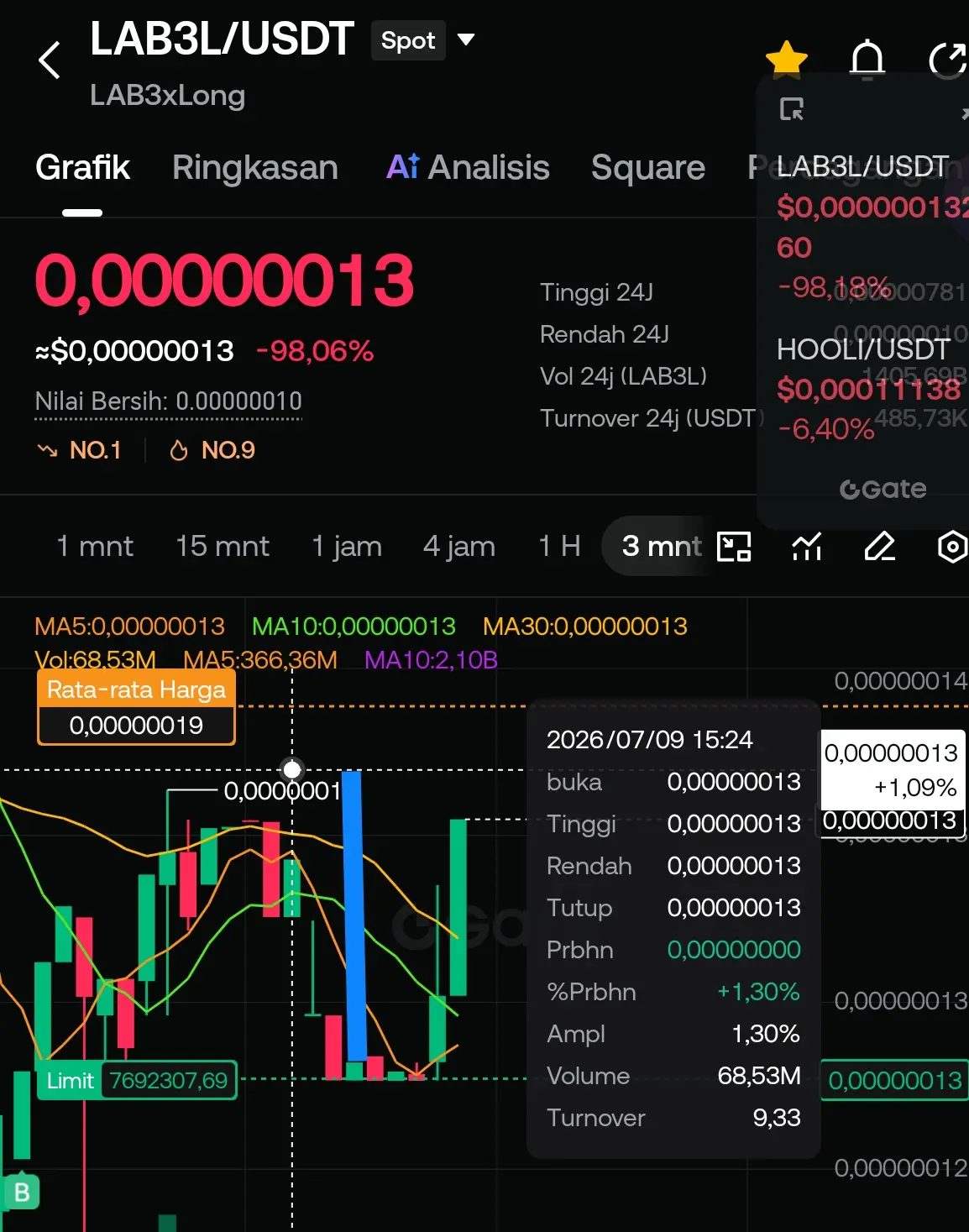Tap the %Prbhn +1,30% row
The width and height of the screenshot is (969, 1232).
click(673, 992)
